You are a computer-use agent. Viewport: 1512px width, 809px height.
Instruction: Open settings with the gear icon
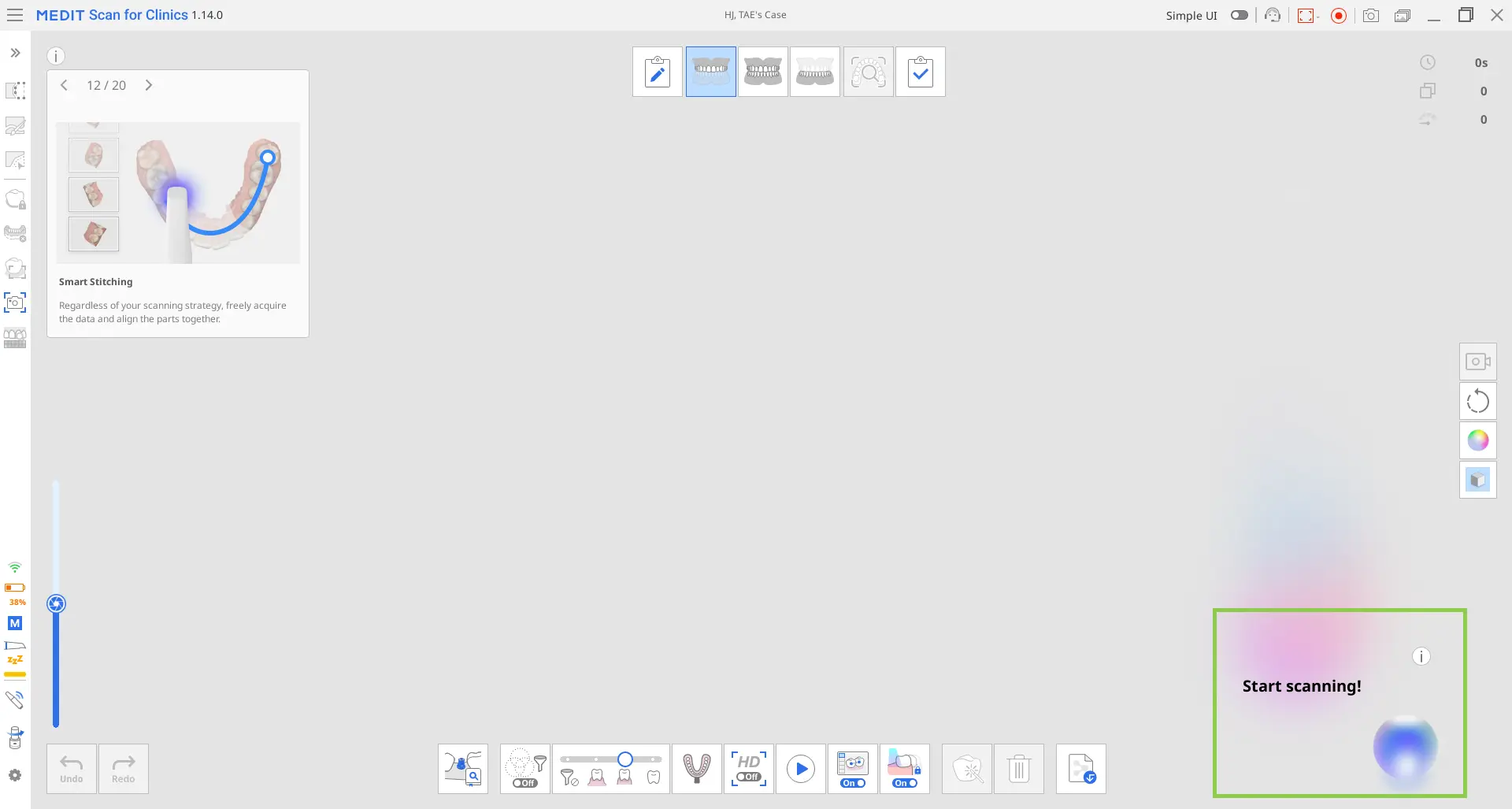[15, 775]
